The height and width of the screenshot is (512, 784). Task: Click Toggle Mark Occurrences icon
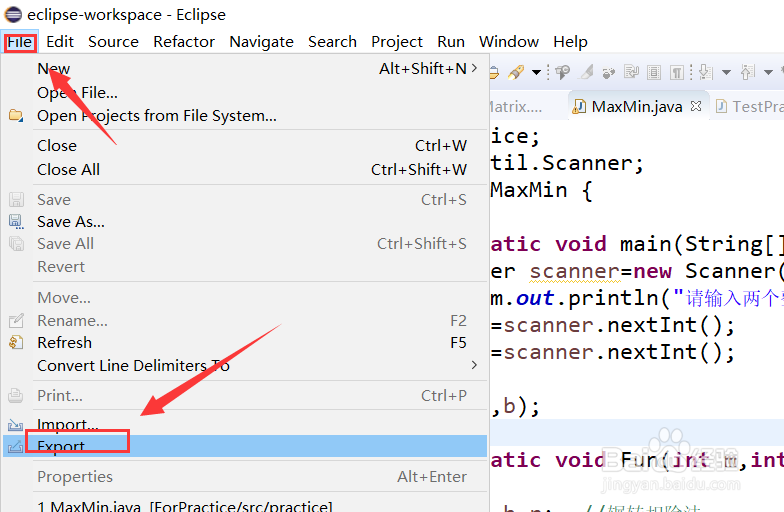(587, 72)
